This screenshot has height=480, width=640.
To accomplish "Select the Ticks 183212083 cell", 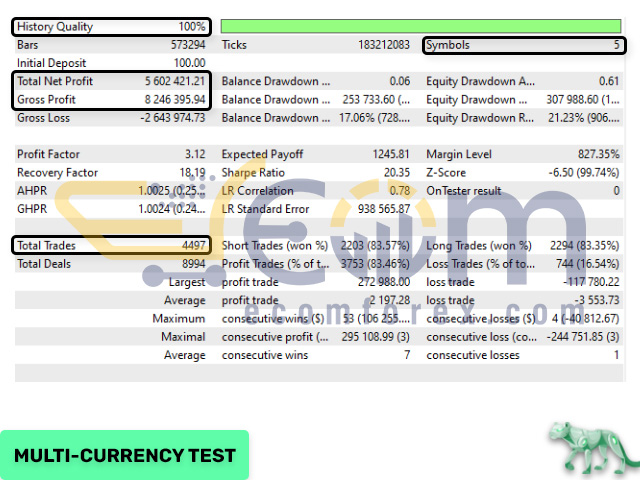I will (316, 45).
